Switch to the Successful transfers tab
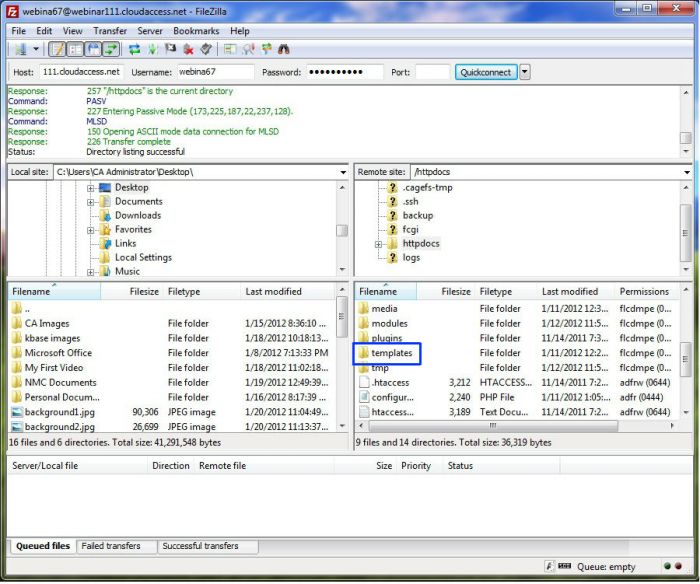The image size is (700, 584). [x=200, y=546]
